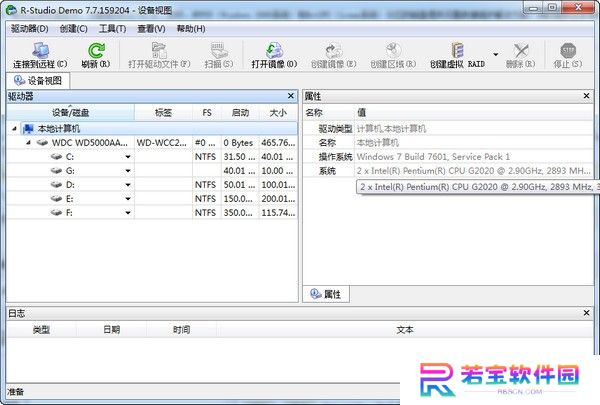Click the Connect to Remote (连接到远程) toolbar icon

(41, 51)
